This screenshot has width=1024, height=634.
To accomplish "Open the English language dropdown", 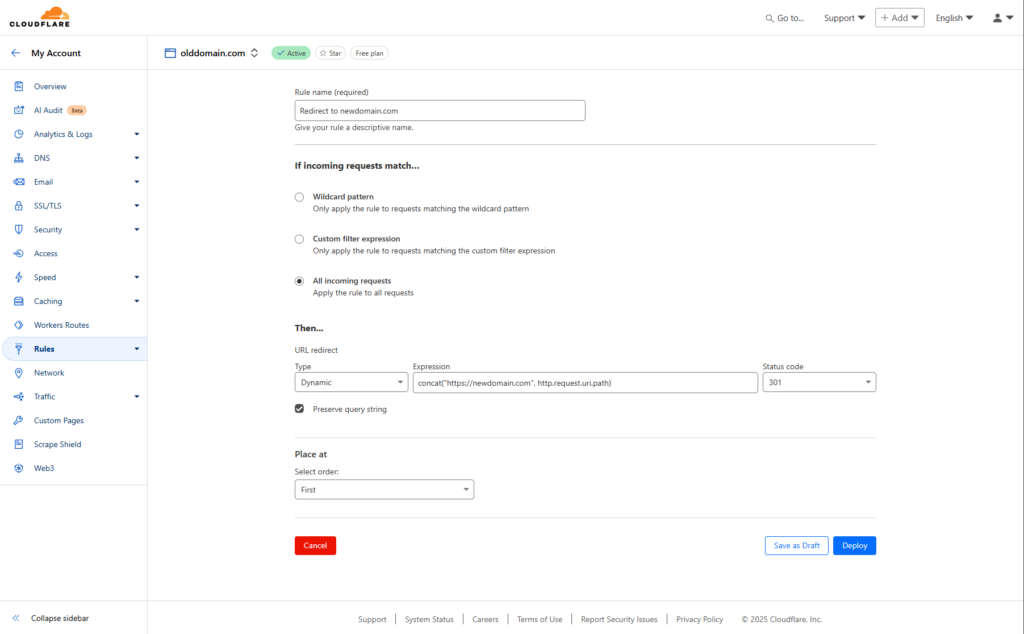I will click(954, 18).
